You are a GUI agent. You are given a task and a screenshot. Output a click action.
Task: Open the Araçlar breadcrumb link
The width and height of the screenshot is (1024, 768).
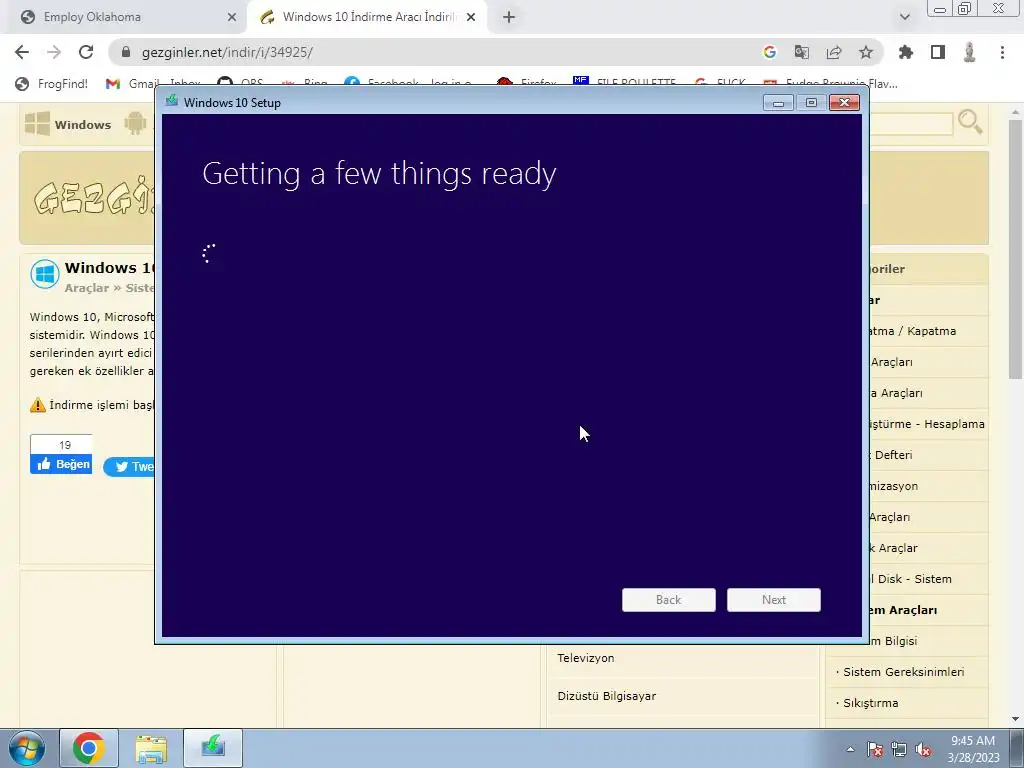[87, 288]
